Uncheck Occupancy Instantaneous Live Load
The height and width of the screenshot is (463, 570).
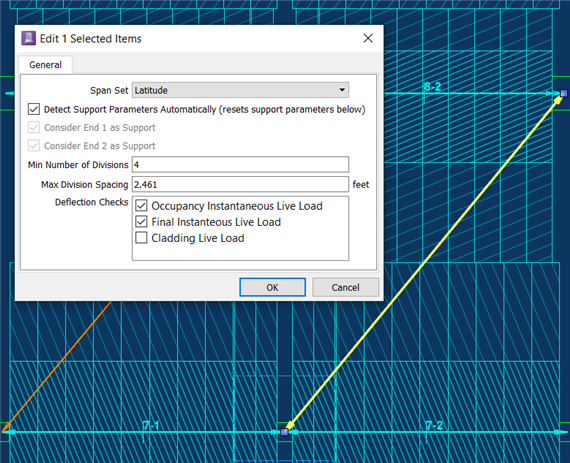(141, 206)
